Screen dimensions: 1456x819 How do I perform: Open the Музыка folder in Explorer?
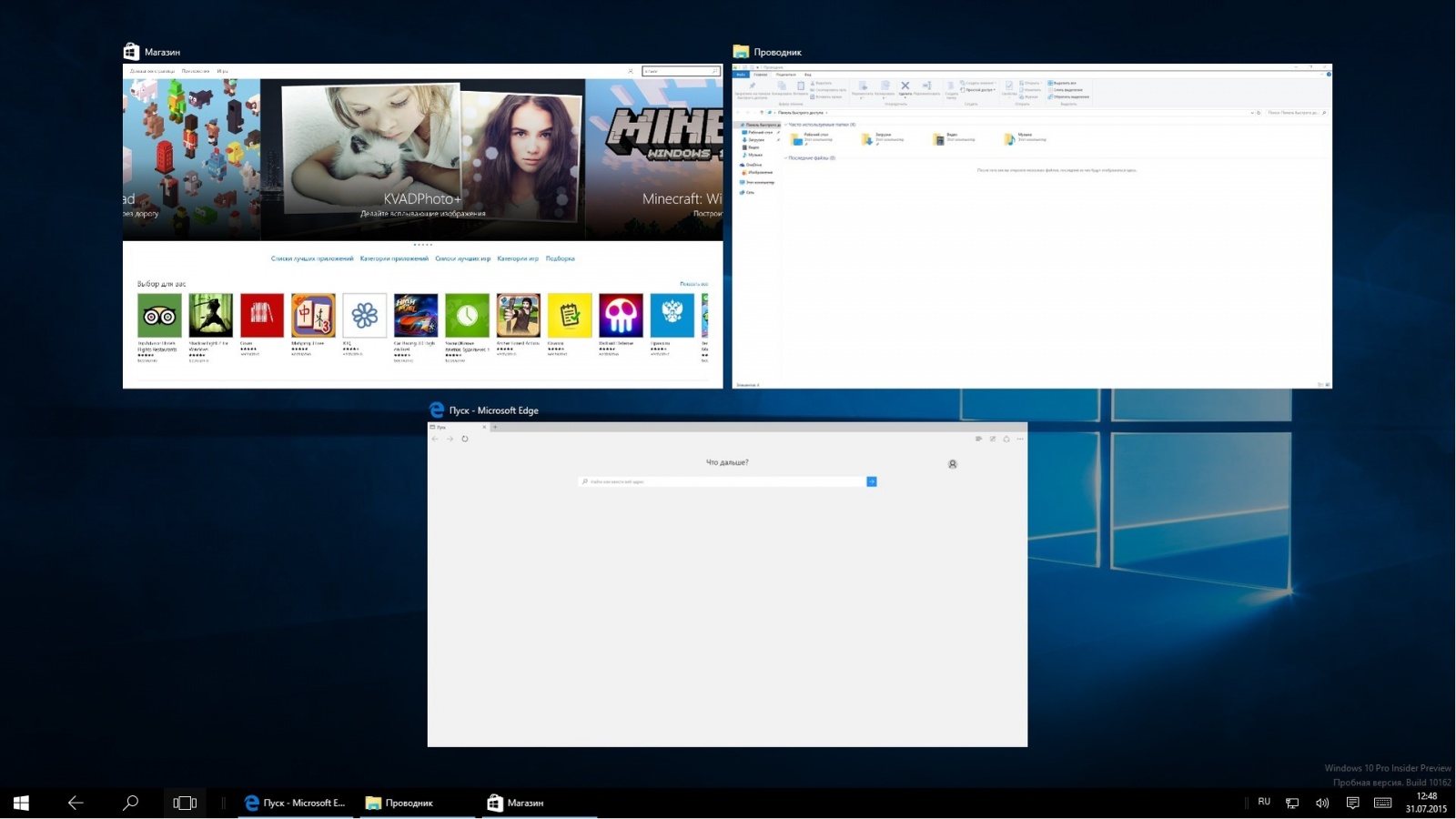1026,138
